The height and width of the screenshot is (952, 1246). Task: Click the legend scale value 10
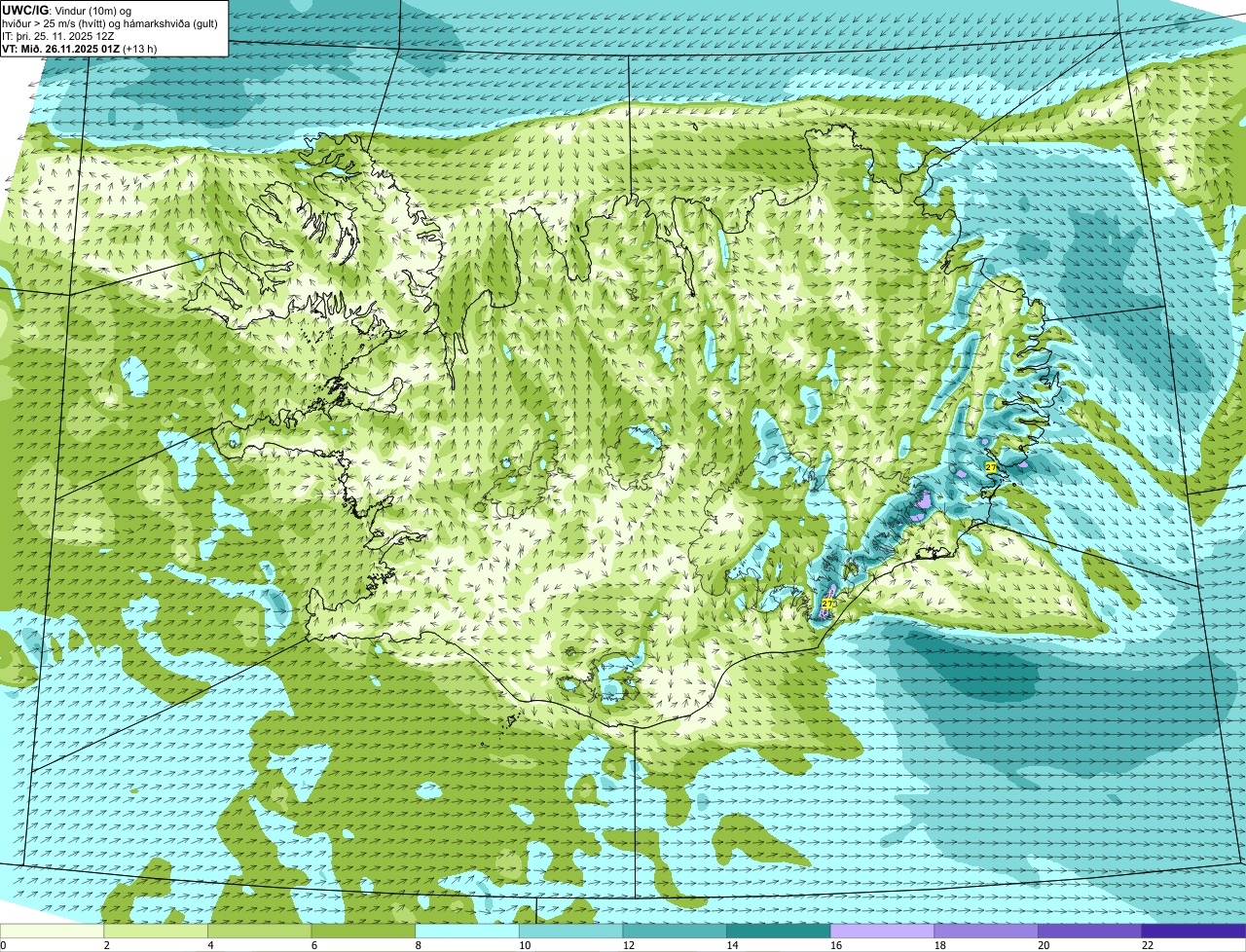point(525,945)
